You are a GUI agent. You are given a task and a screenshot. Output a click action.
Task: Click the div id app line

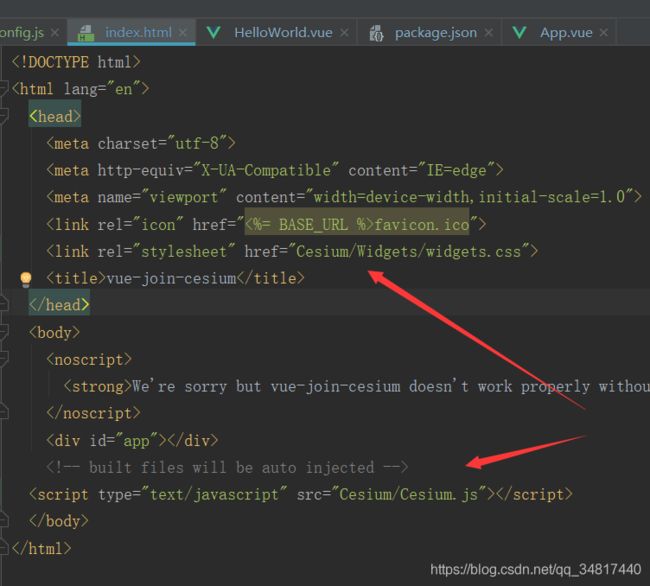[132, 440]
